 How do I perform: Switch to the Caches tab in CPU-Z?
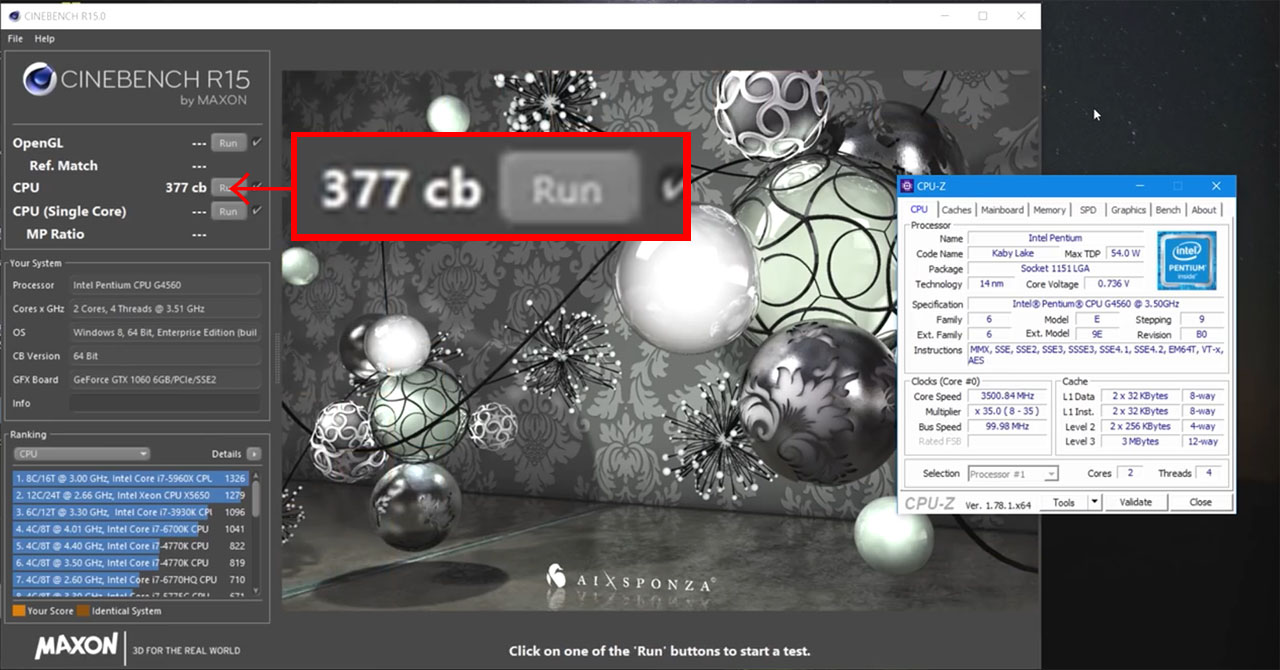(956, 210)
